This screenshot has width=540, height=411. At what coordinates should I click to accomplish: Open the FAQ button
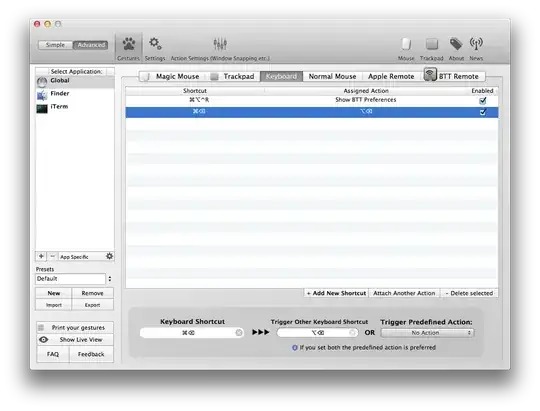pos(53,354)
